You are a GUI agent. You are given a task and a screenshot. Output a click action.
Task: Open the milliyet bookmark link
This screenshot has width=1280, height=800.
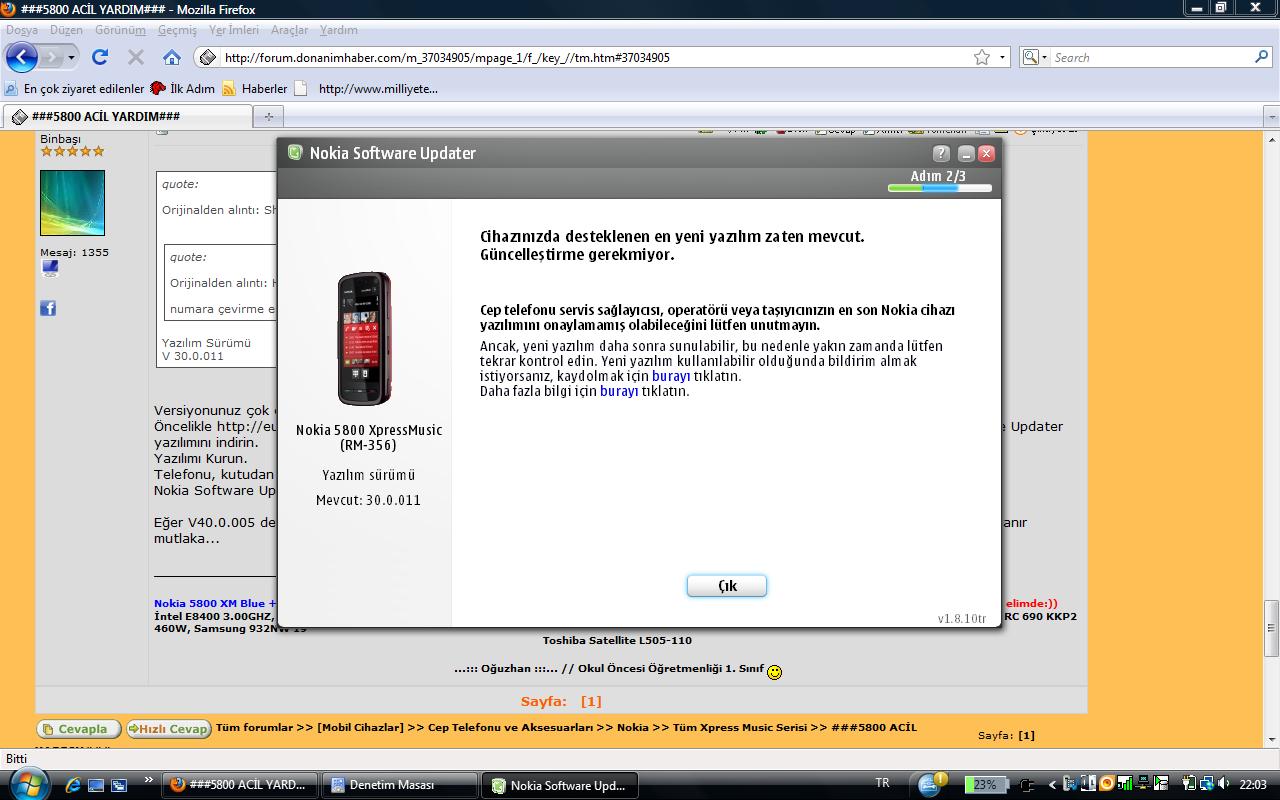(x=367, y=88)
